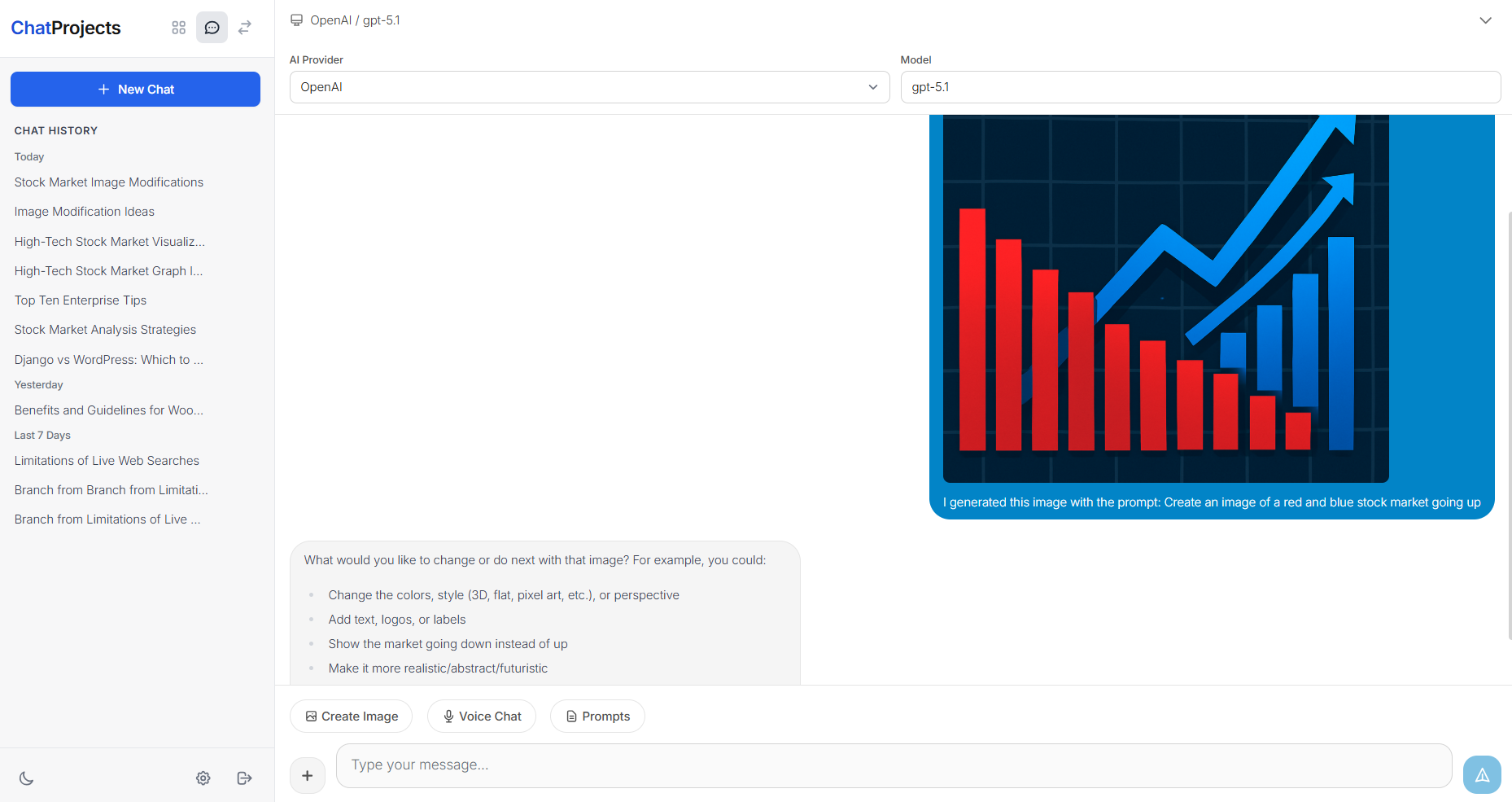This screenshot has height=802, width=1512.
Task: Click the compare/swap arrows icon
Action: click(x=244, y=27)
